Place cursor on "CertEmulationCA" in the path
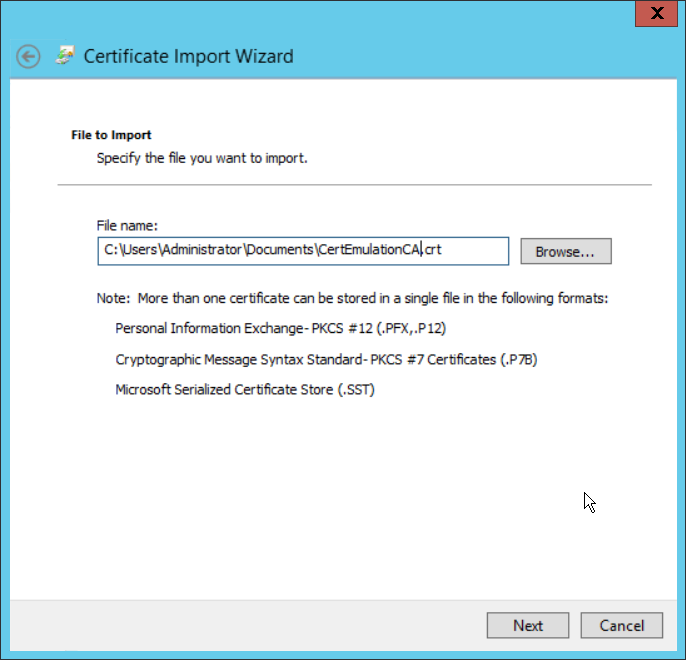The width and height of the screenshot is (686, 660). 368,250
